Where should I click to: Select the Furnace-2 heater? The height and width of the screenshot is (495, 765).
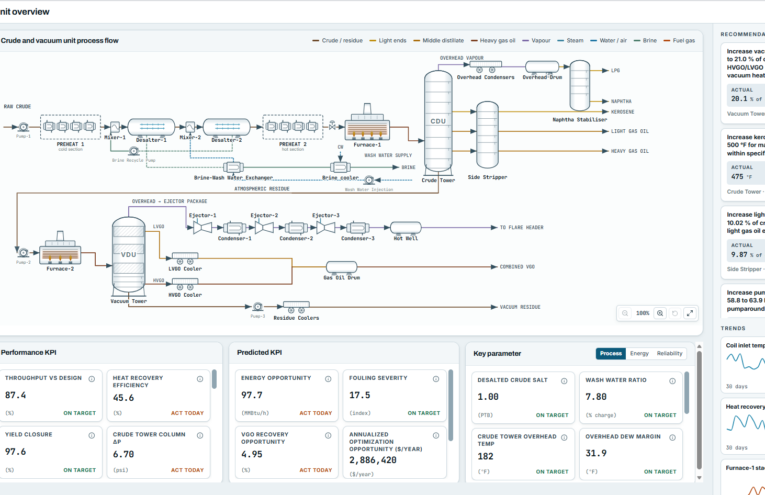coord(60,249)
